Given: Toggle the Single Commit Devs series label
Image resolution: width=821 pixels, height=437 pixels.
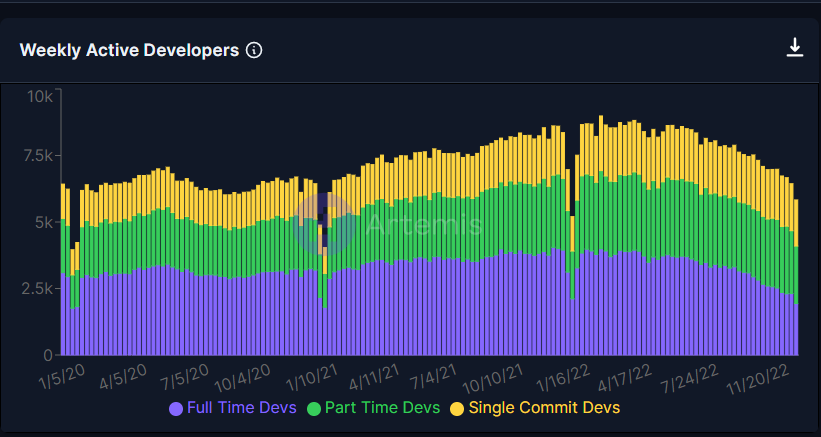Looking at the screenshot, I should pyautogui.click(x=544, y=408).
